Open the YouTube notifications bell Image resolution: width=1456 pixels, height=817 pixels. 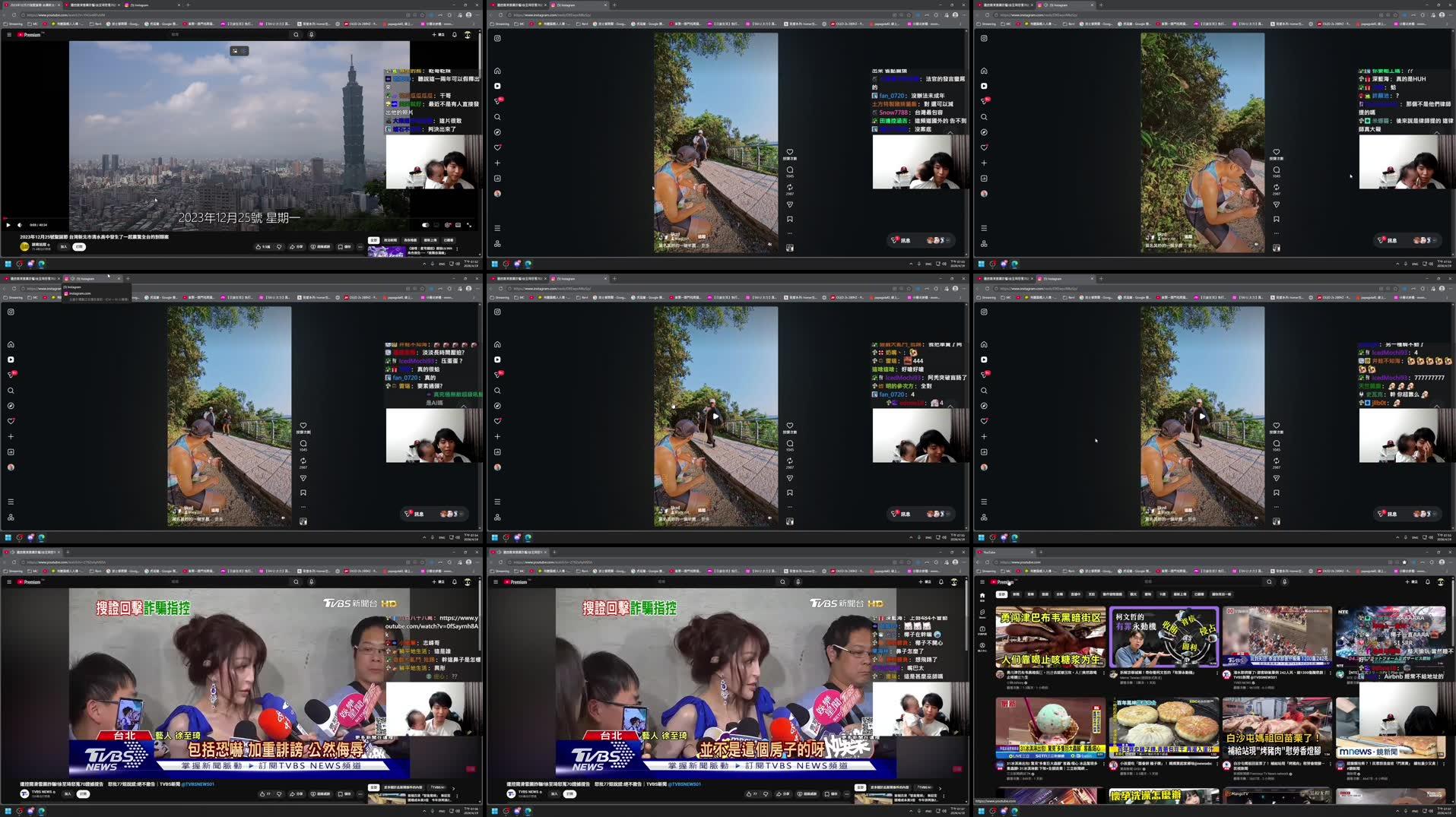point(454,35)
